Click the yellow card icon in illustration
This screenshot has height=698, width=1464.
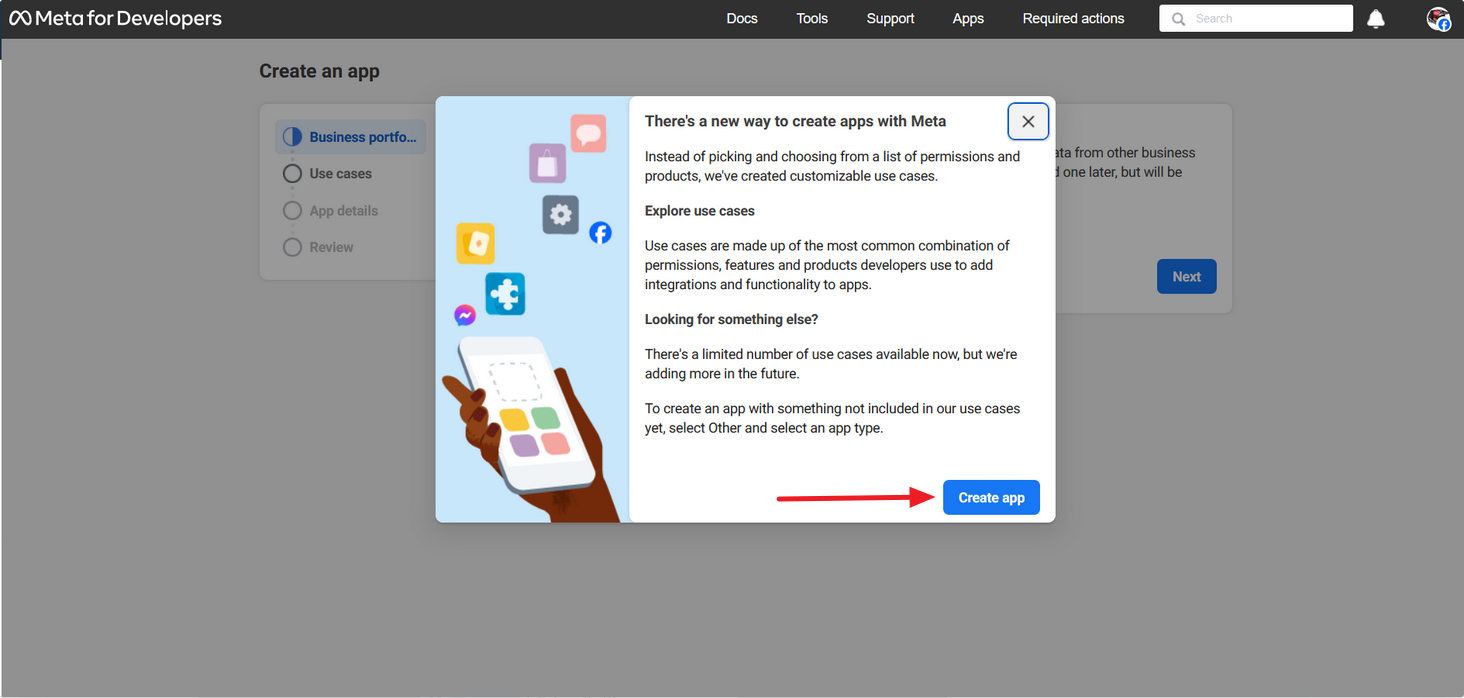click(476, 243)
